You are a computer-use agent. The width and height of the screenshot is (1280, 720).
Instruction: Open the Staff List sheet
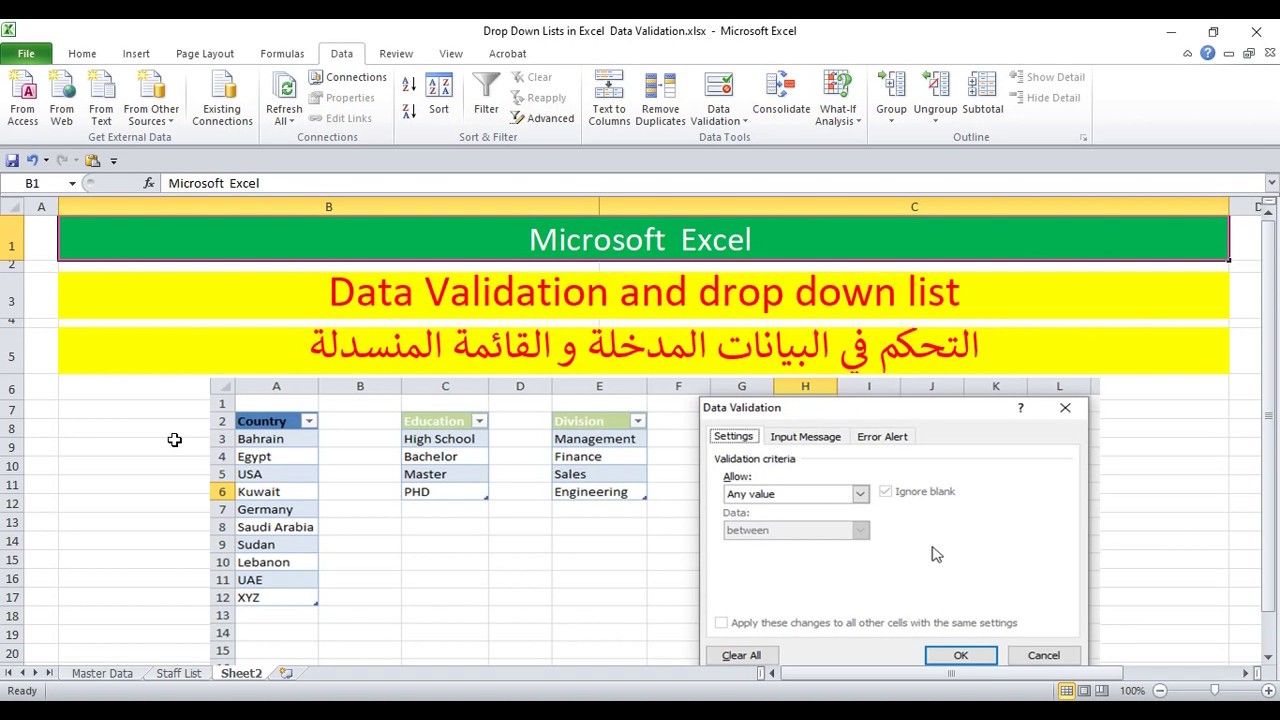point(178,674)
